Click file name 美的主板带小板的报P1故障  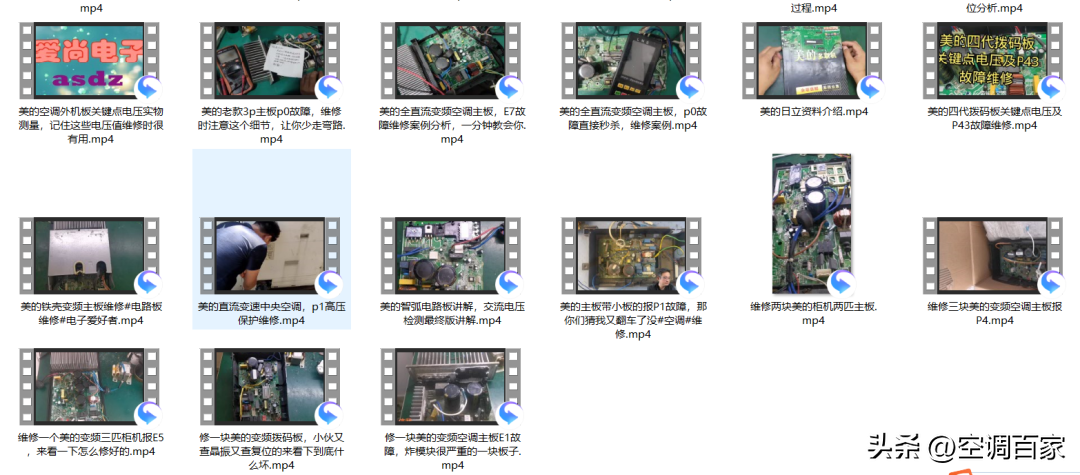[632, 320]
